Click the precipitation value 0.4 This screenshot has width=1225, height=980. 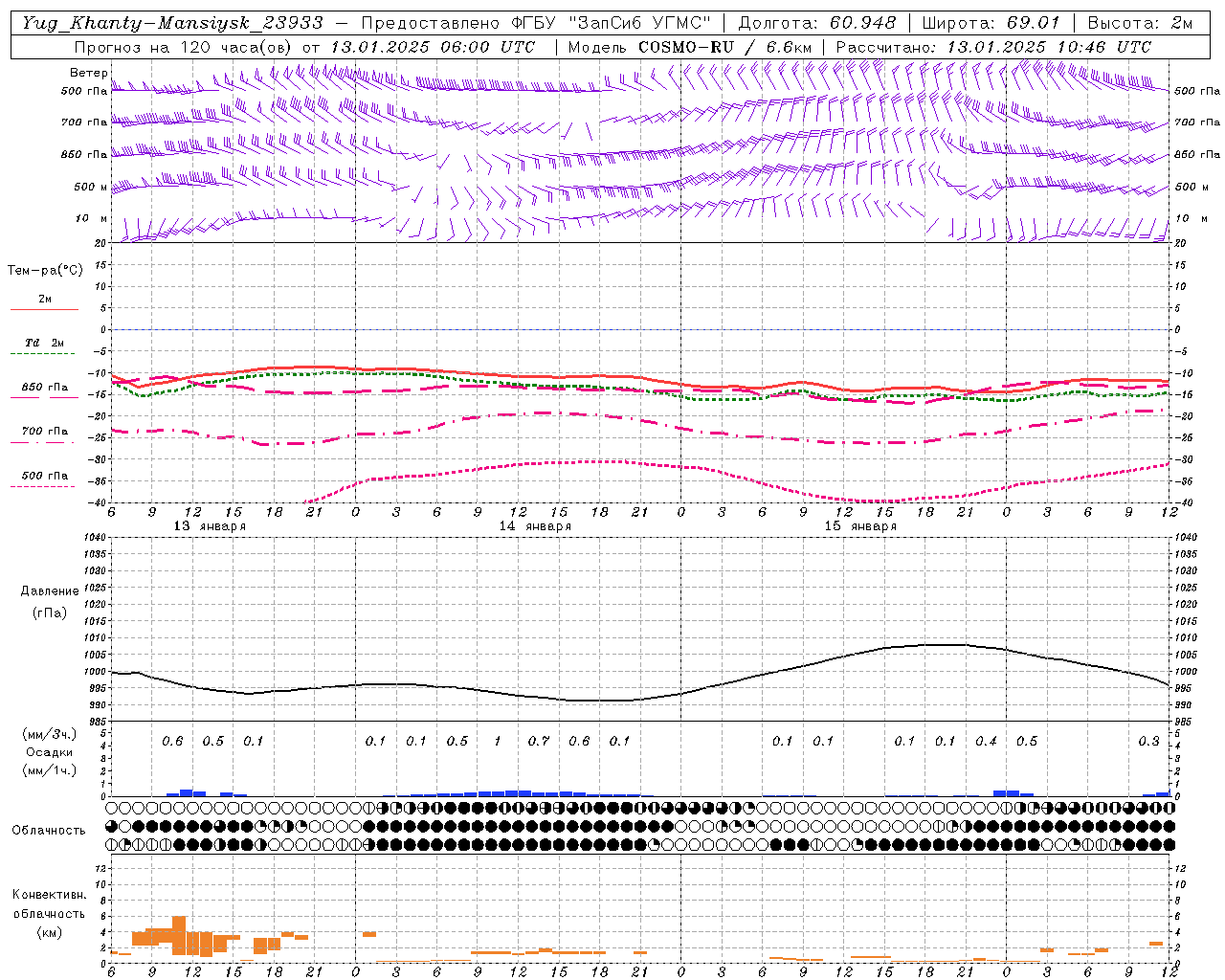tap(986, 741)
